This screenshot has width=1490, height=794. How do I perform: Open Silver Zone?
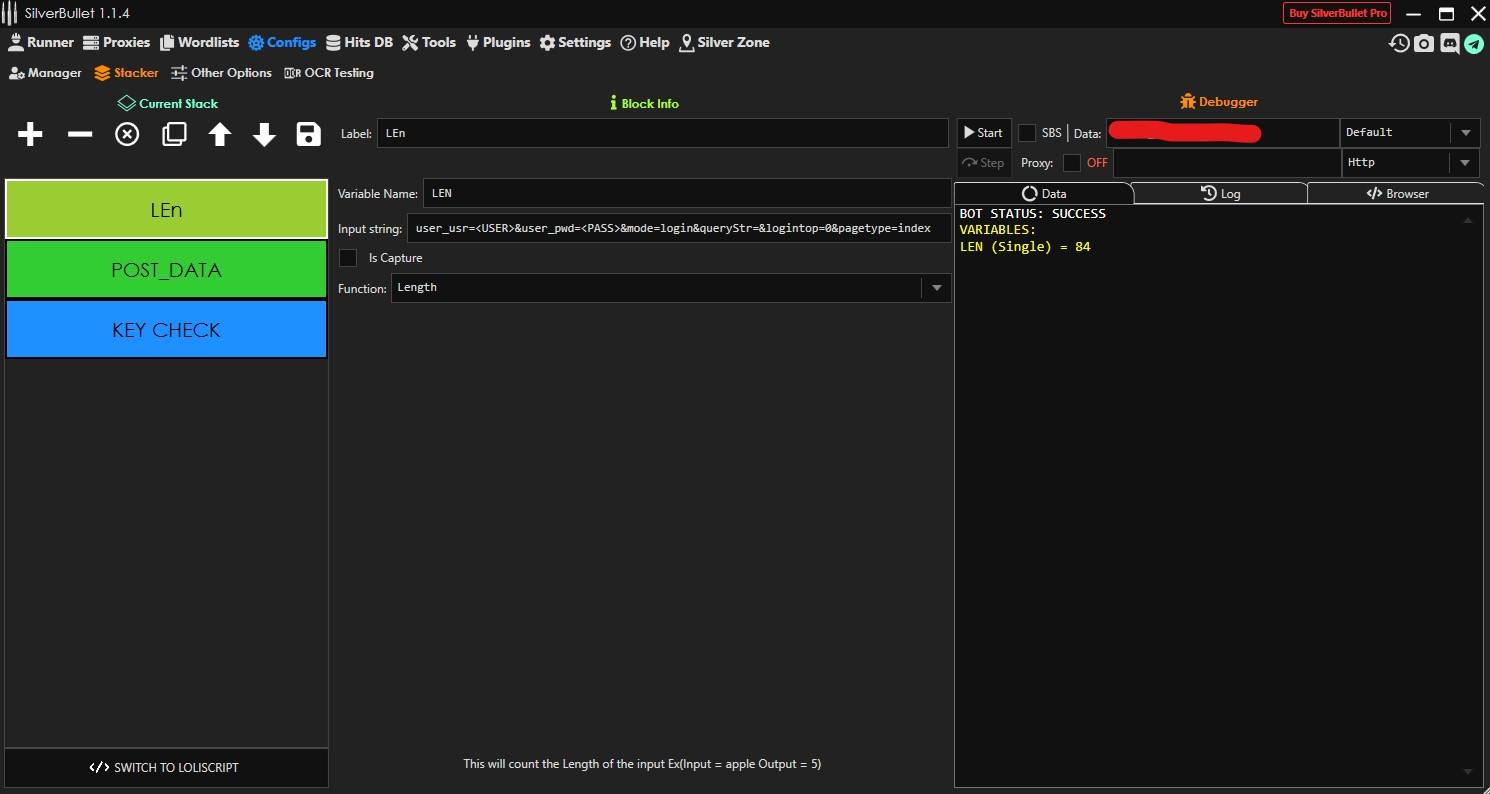(x=724, y=42)
